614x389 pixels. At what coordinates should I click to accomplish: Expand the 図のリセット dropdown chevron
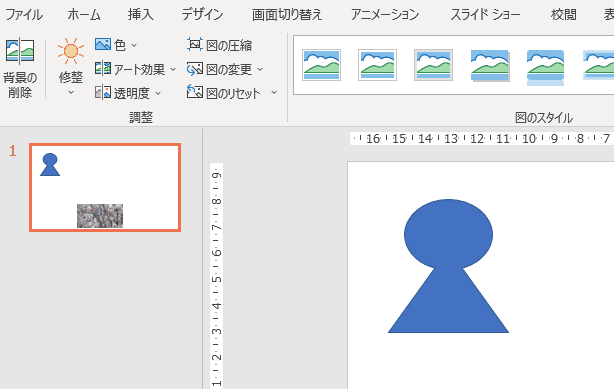click(274, 92)
